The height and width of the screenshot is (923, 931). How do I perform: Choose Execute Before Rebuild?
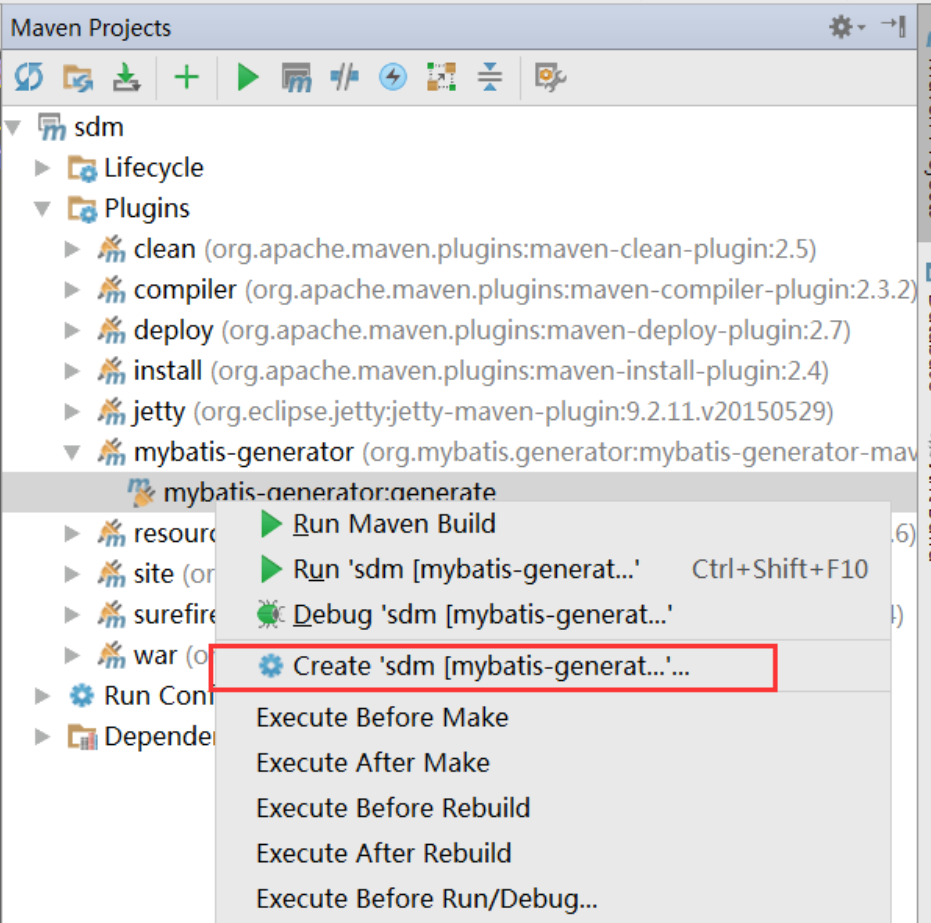pos(553,808)
